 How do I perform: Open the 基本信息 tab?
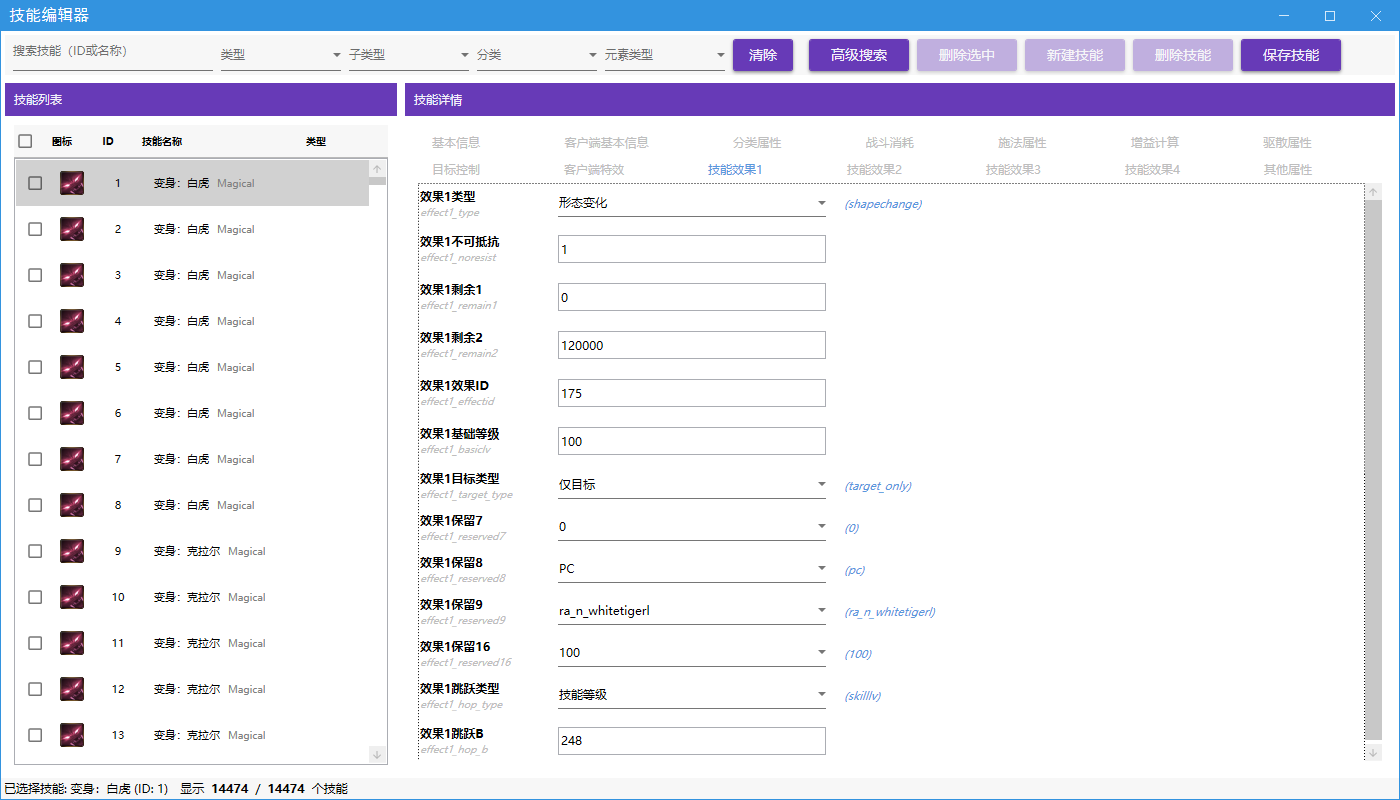[456, 143]
